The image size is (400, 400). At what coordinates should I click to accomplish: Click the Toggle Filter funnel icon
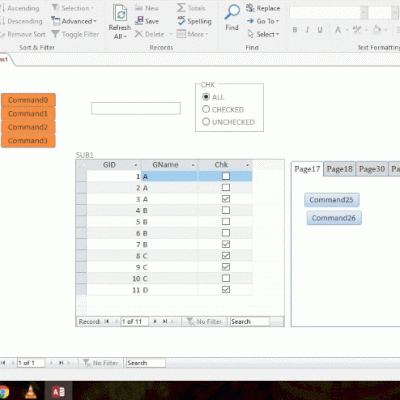[55, 34]
